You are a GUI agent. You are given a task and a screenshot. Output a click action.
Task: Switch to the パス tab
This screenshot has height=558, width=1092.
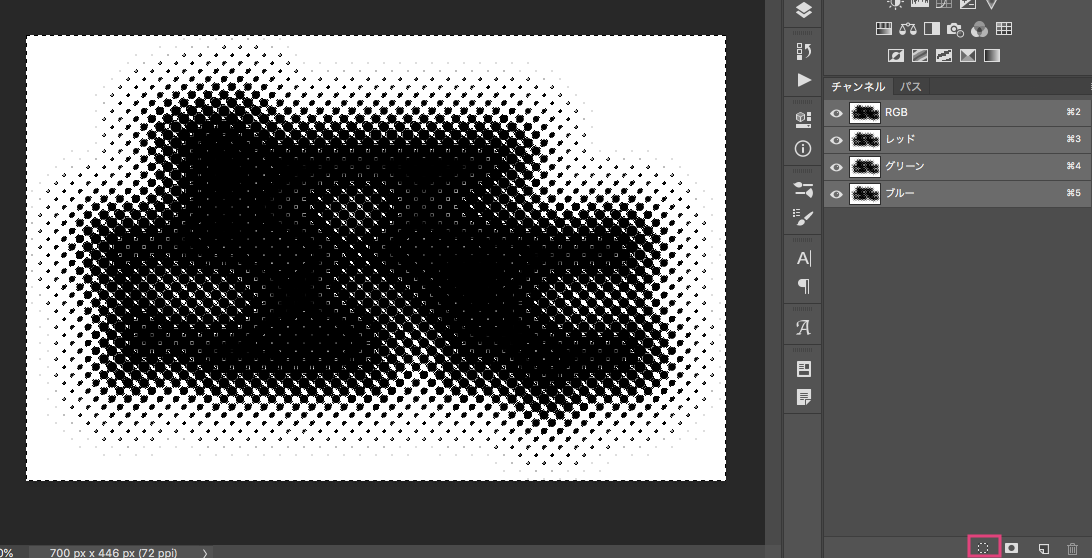(x=911, y=86)
